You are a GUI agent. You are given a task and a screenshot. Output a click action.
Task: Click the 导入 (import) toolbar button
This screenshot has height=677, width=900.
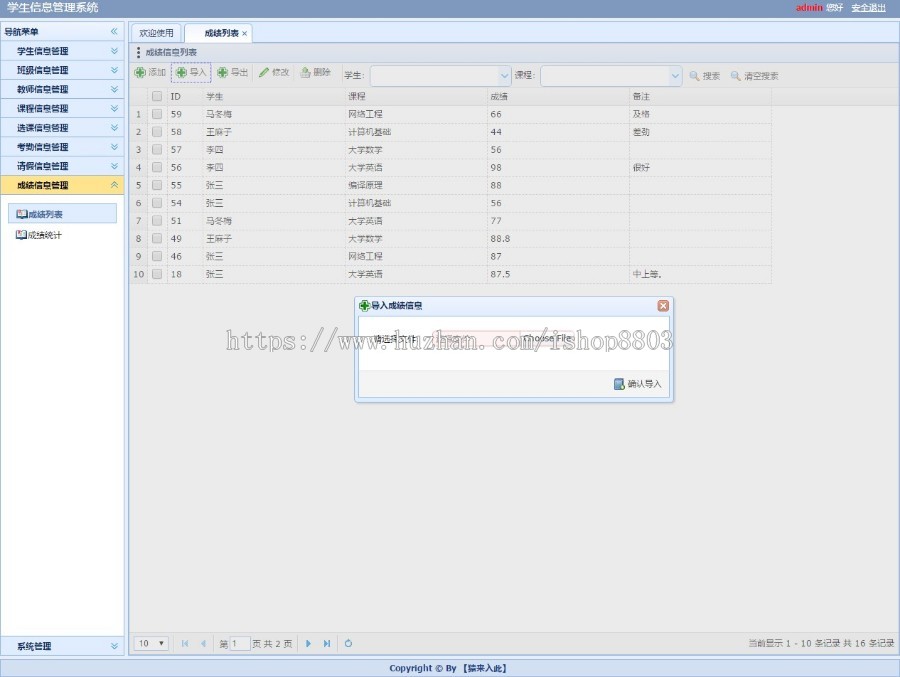coord(191,72)
